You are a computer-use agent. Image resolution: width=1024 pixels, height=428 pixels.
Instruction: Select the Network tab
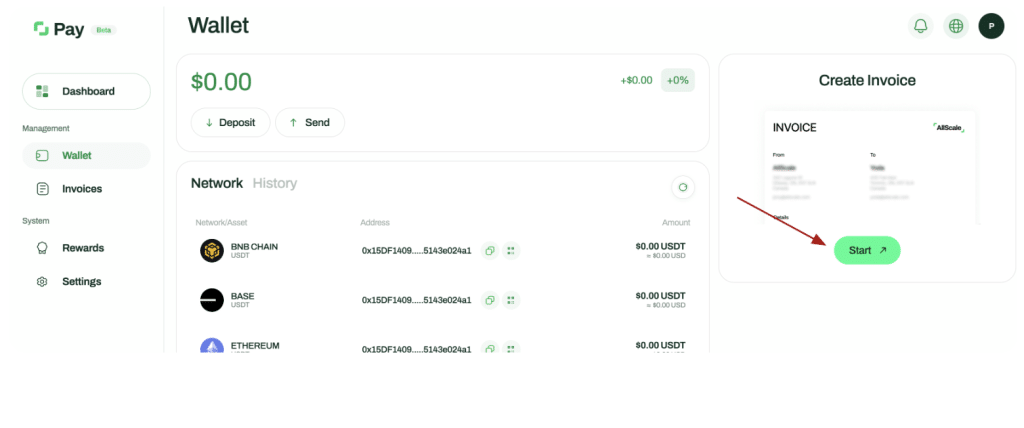[x=217, y=183]
